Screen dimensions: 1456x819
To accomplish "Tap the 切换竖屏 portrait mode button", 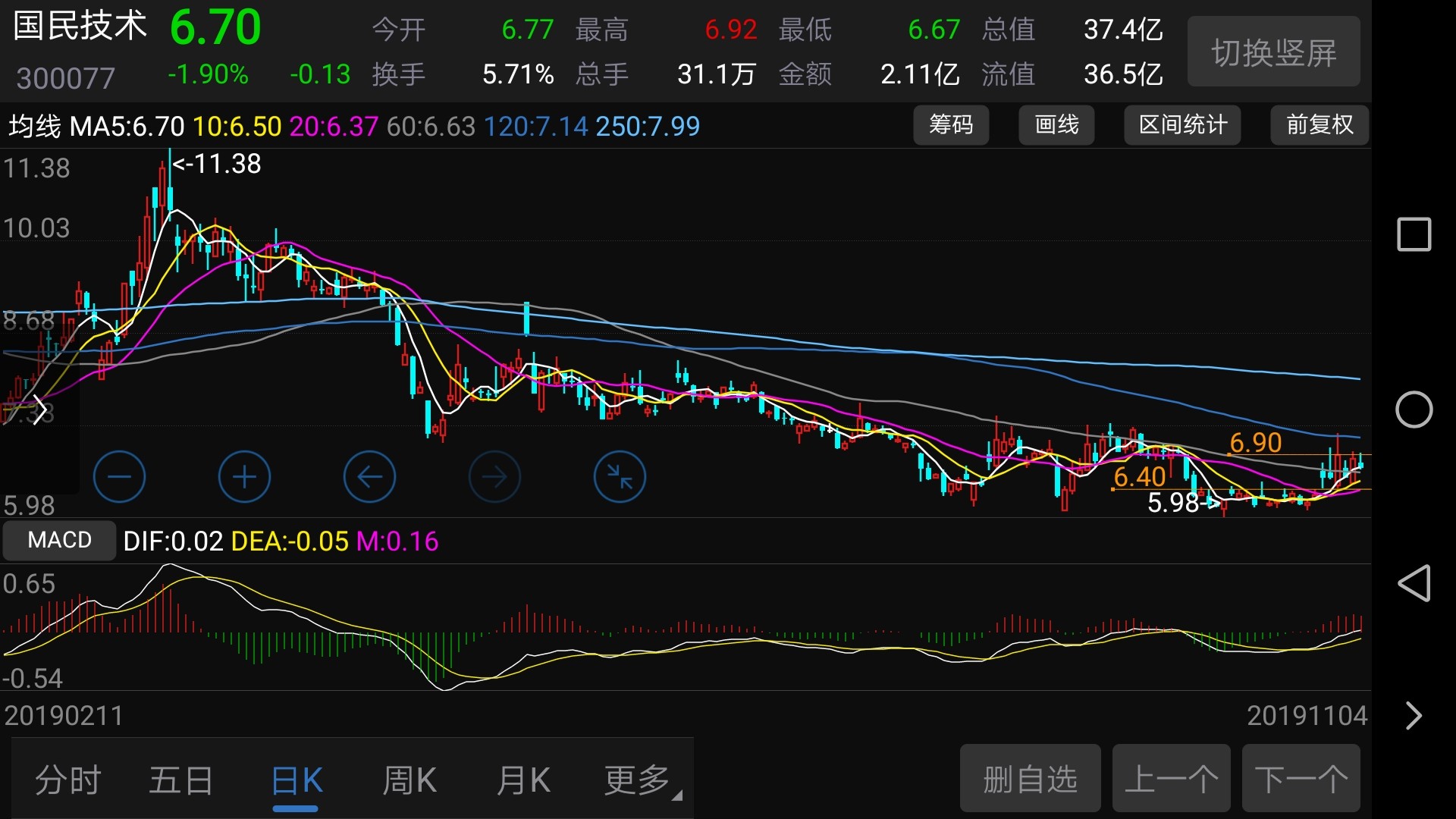I will [x=1273, y=52].
